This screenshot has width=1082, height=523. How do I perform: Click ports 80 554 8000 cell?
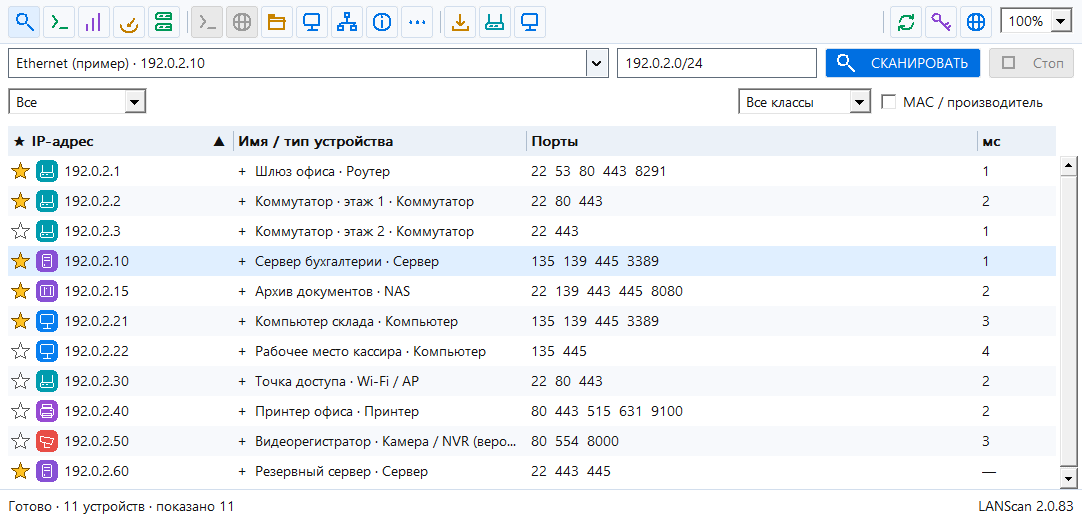coord(575,442)
